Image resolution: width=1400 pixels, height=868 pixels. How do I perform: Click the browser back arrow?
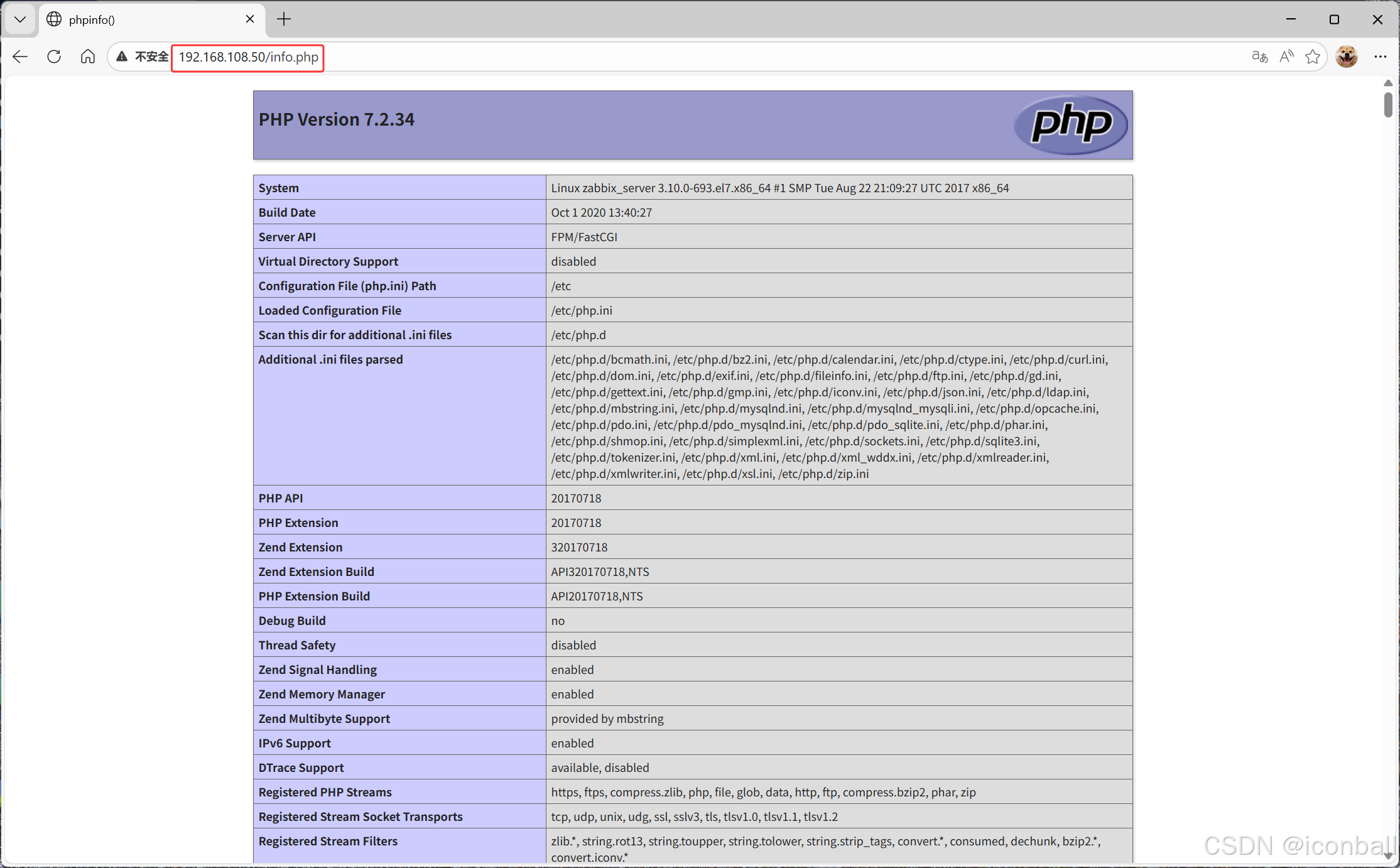(20, 57)
